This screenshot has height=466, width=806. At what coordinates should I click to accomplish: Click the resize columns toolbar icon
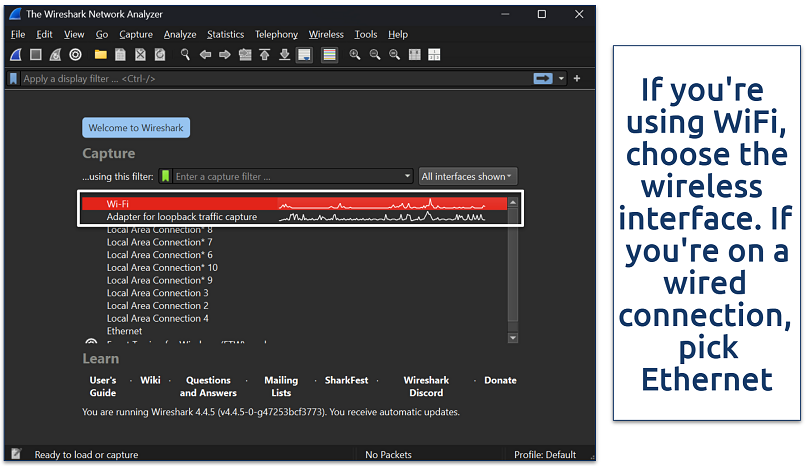click(x=413, y=54)
